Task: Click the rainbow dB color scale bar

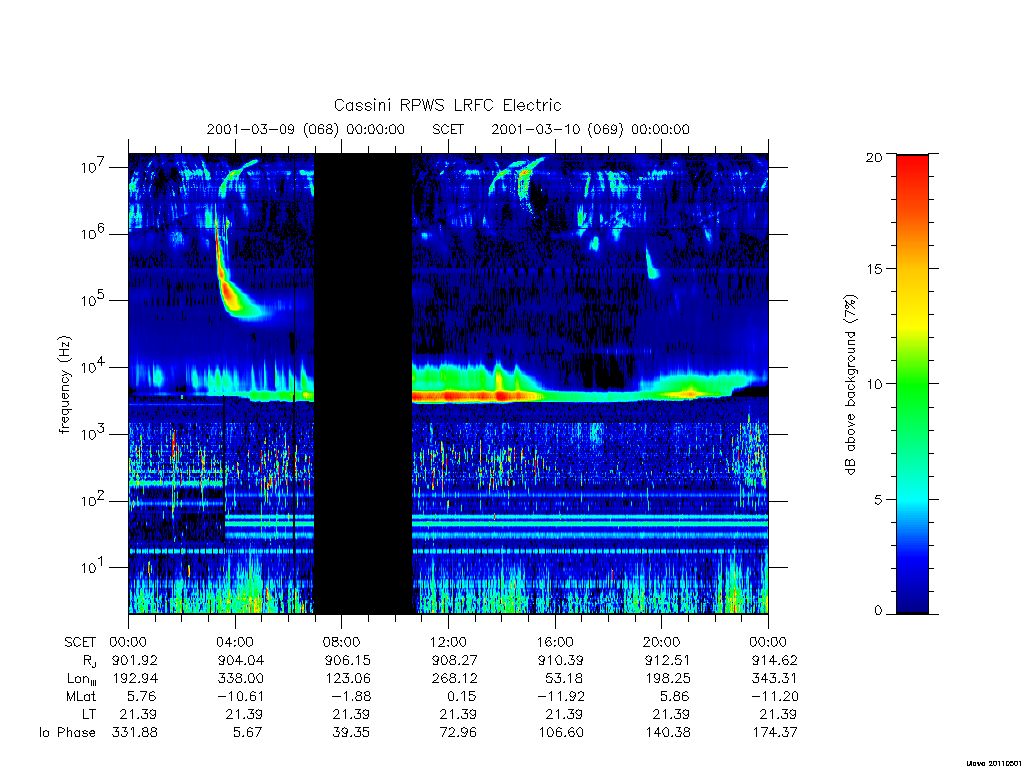Action: 912,384
